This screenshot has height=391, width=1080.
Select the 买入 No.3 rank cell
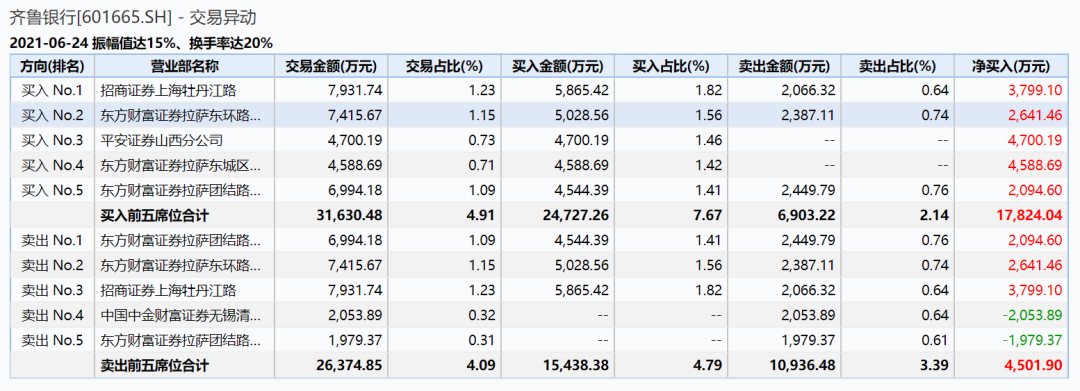pos(52,140)
